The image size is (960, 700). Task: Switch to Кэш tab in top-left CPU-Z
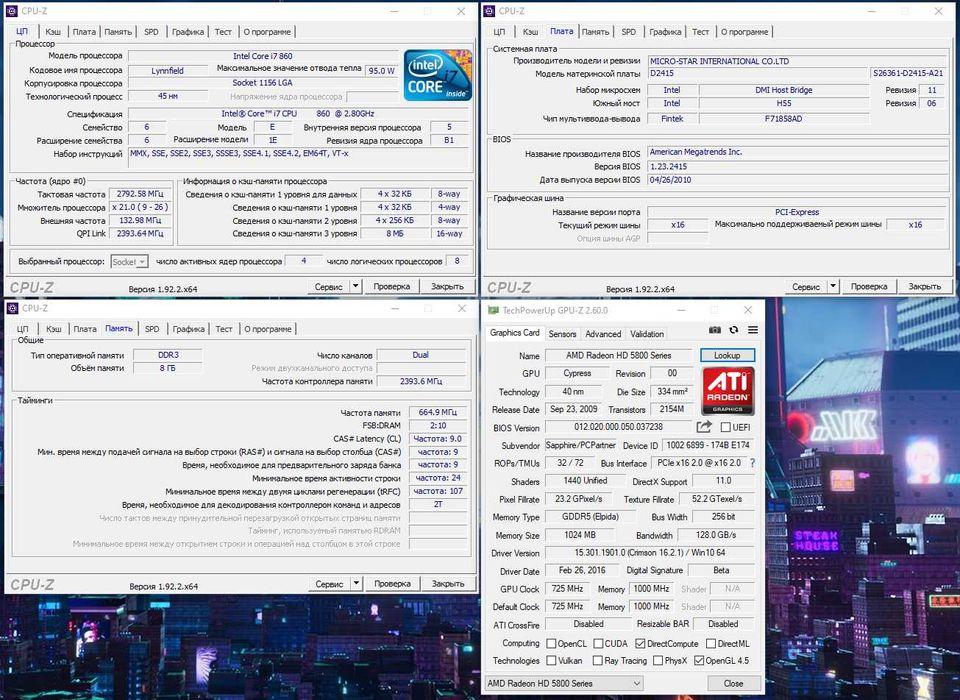click(53, 32)
